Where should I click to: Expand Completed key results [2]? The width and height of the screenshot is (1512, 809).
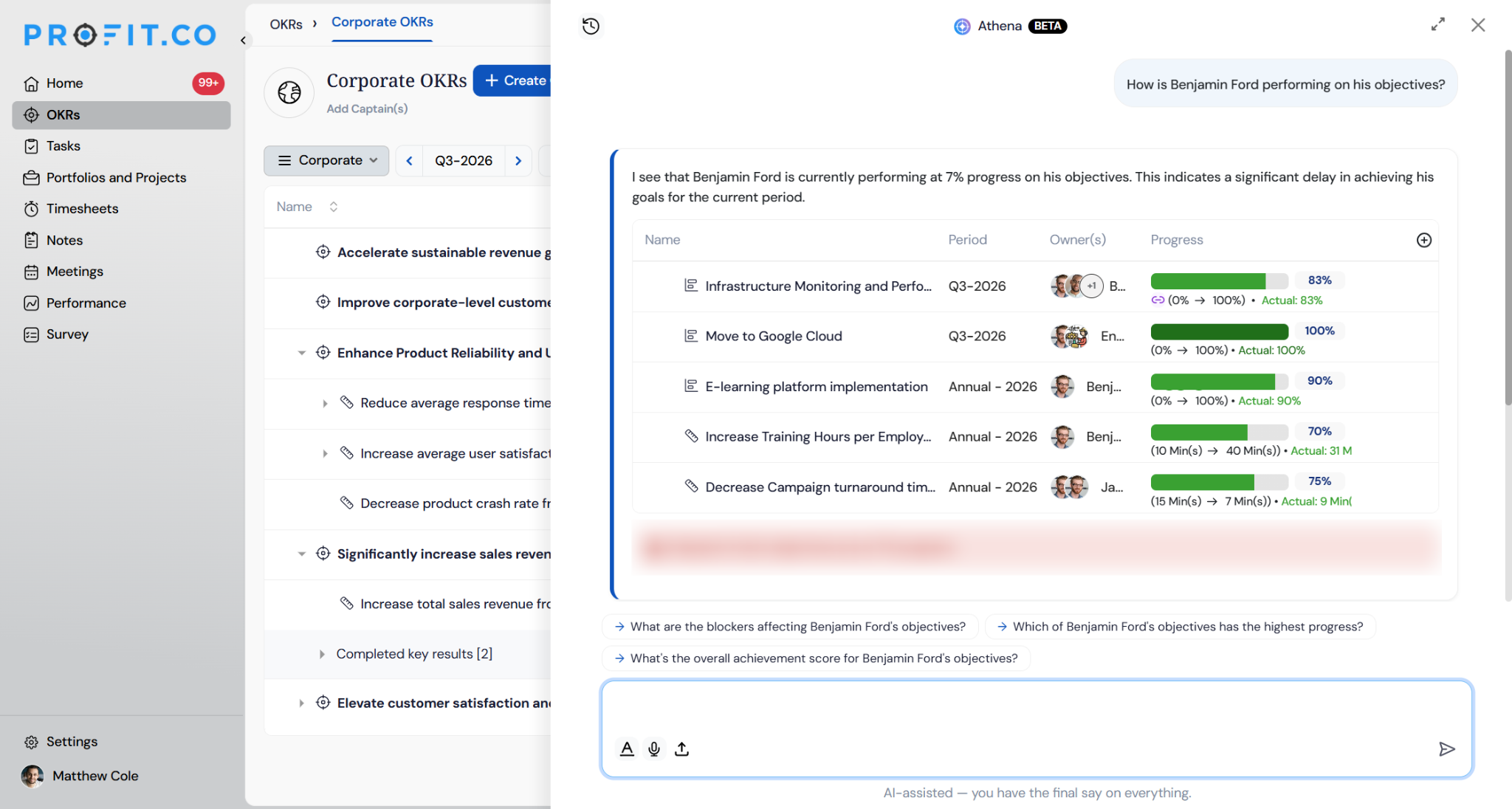(x=322, y=654)
